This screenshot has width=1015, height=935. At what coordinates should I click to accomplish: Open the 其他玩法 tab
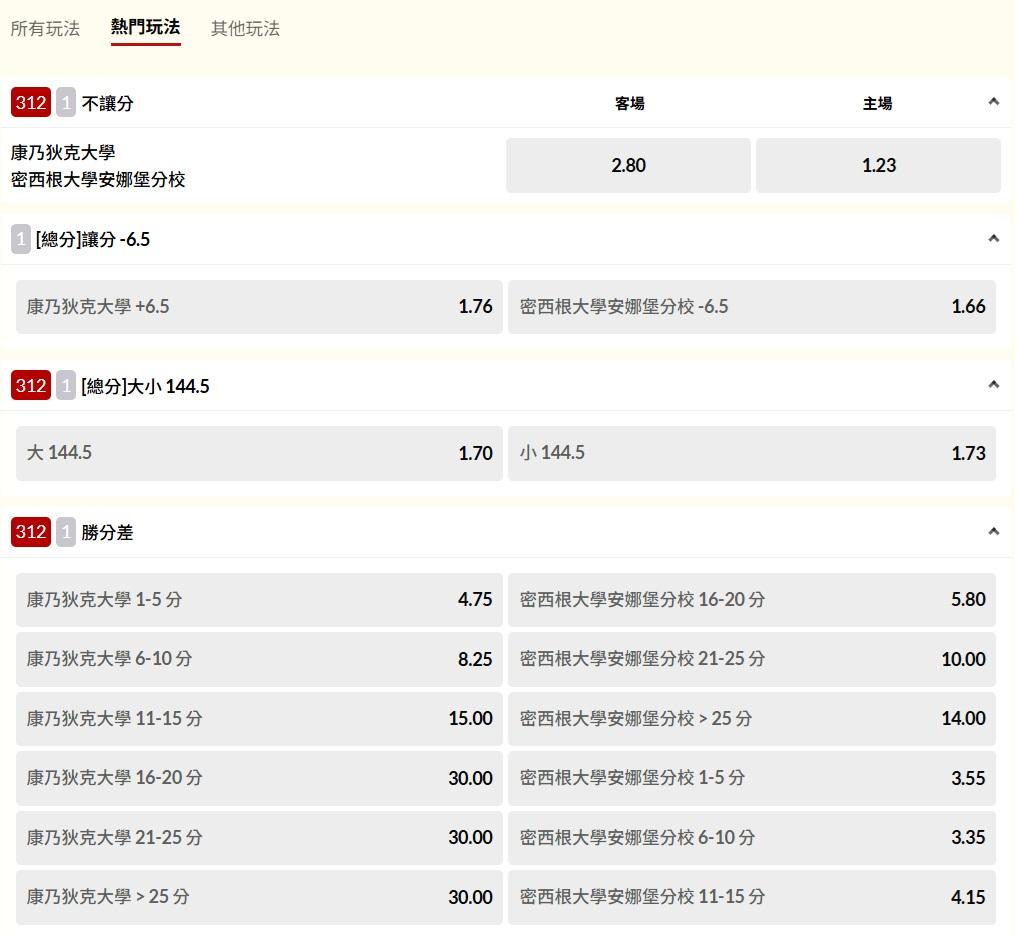point(245,29)
